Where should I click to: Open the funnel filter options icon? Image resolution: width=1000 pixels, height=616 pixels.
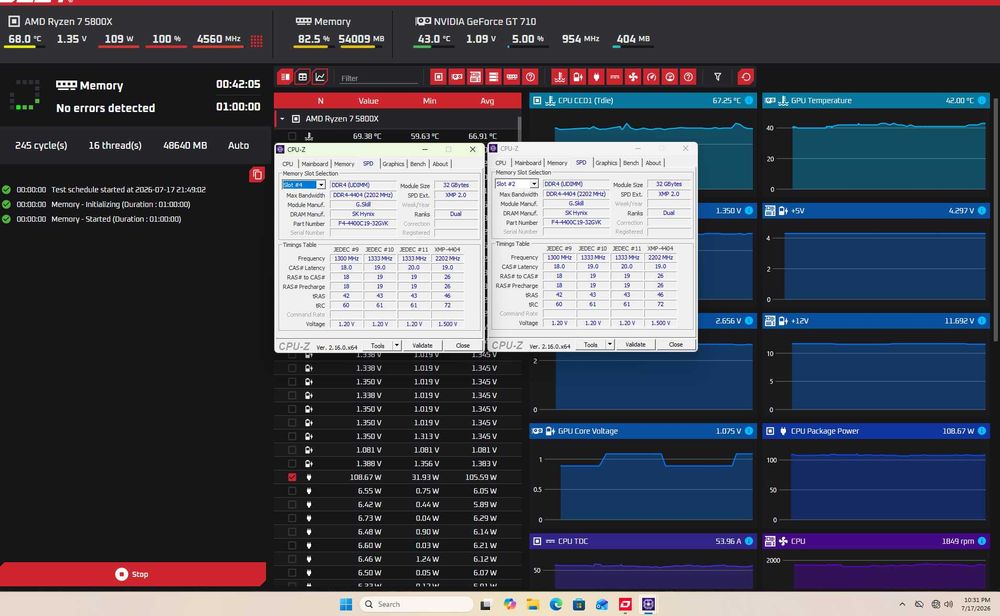coord(717,77)
